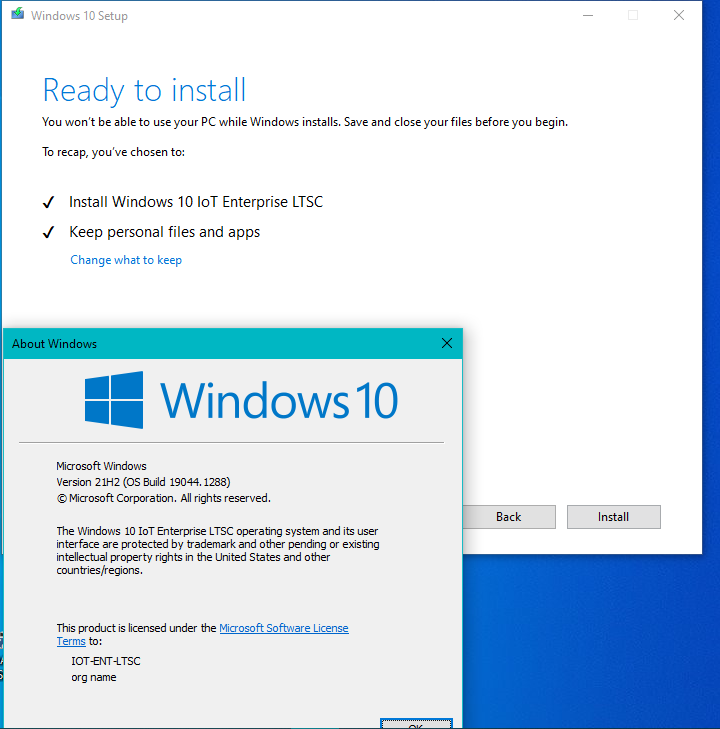This screenshot has width=720, height=729.
Task: Click Keep personal files and apps text
Action: click(165, 232)
